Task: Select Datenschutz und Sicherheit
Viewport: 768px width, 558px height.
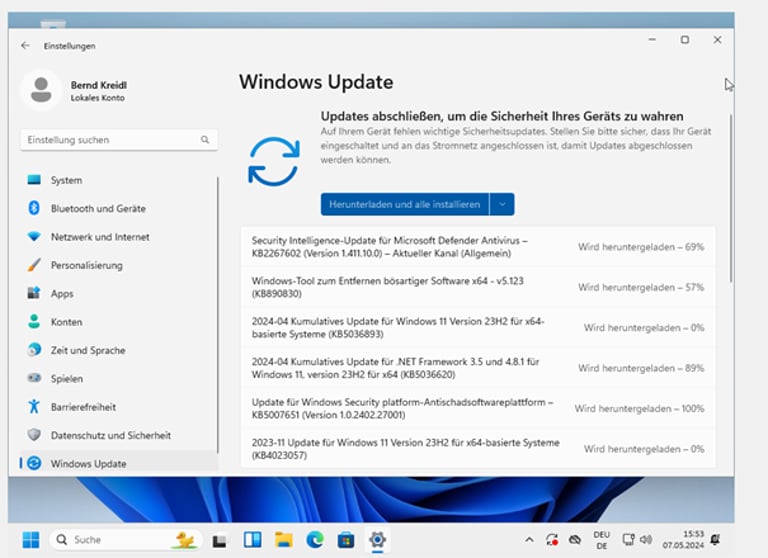Action: [119, 435]
